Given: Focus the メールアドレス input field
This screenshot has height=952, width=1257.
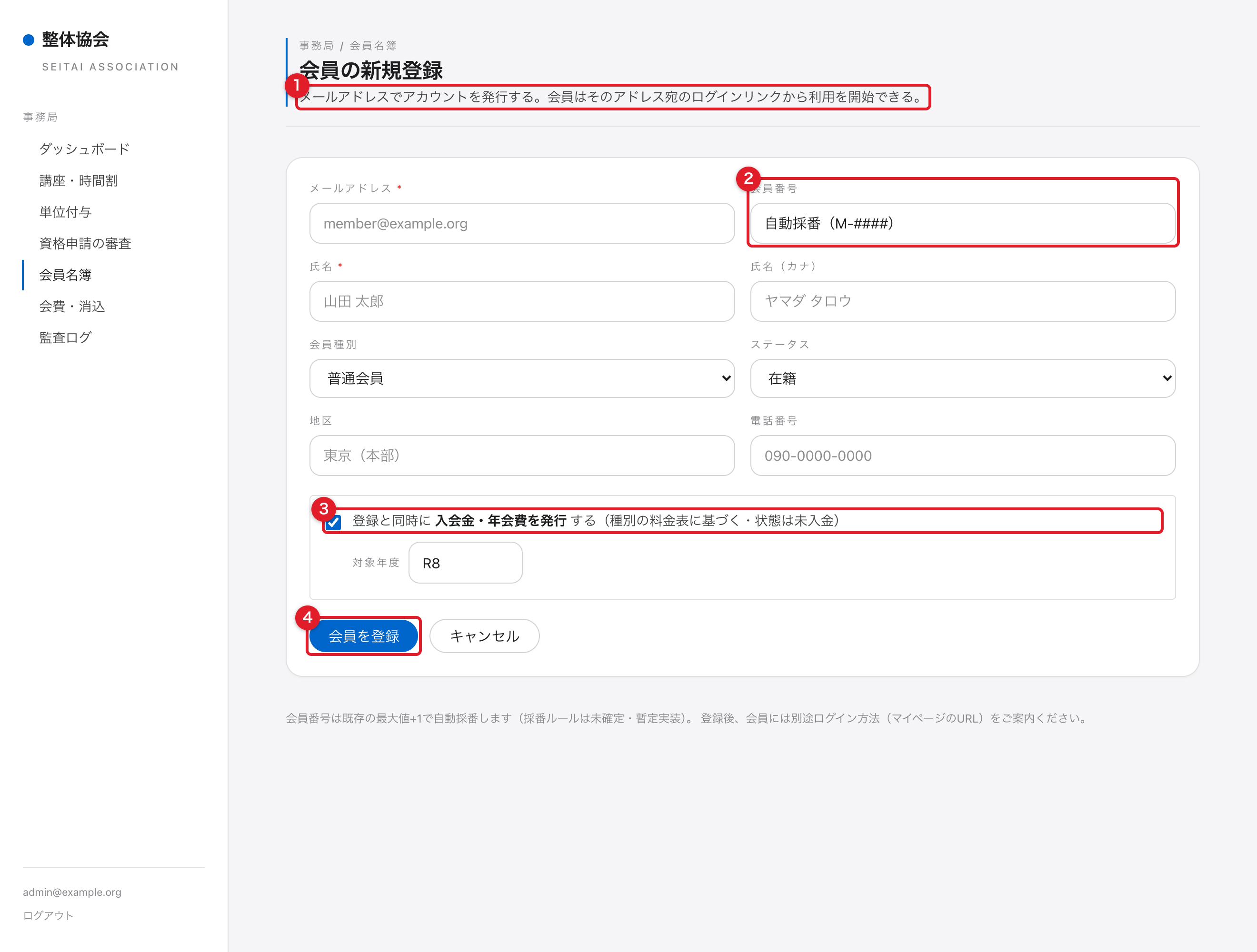Looking at the screenshot, I should [522, 223].
